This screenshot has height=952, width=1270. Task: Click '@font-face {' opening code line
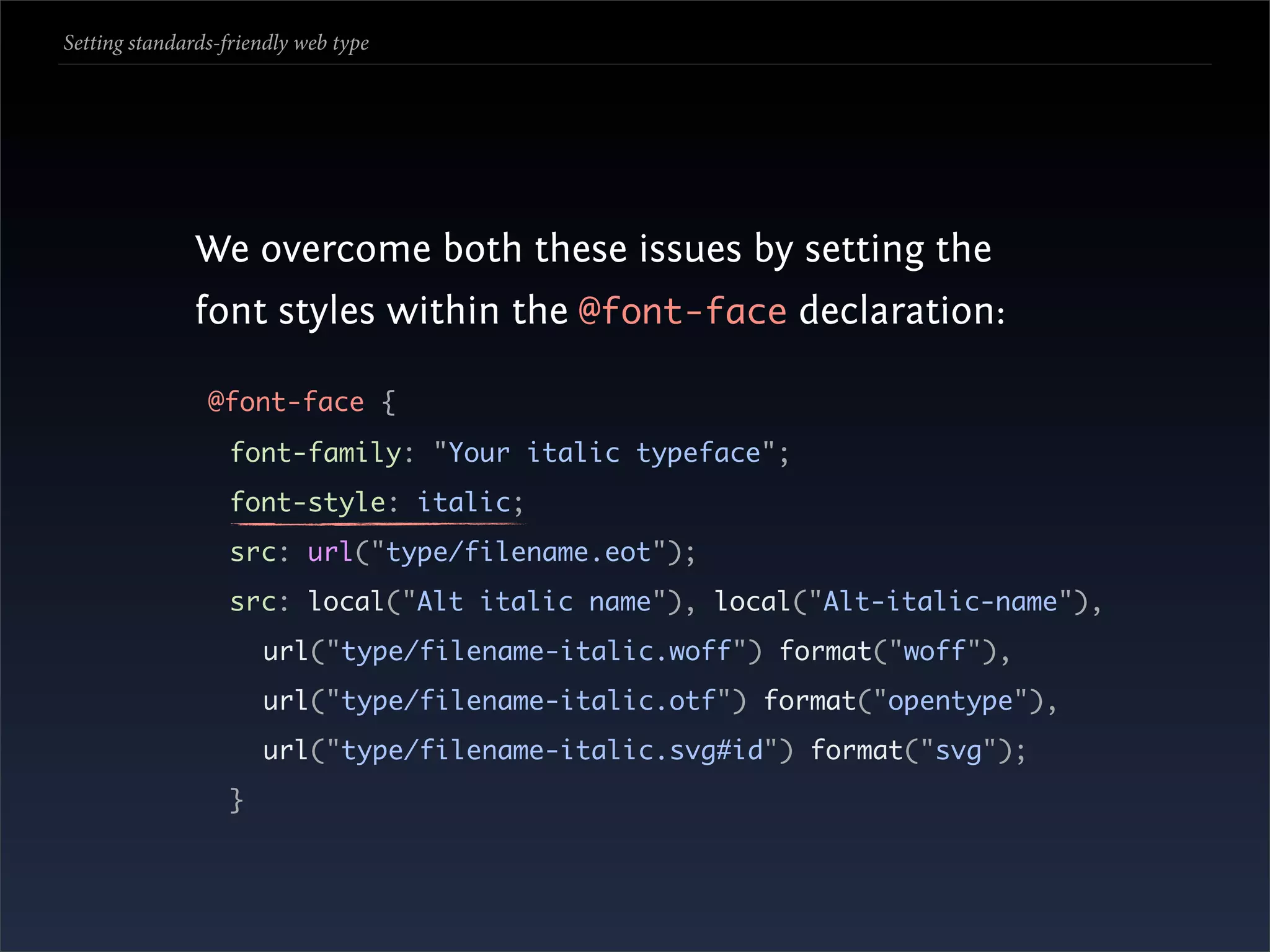[x=301, y=402]
